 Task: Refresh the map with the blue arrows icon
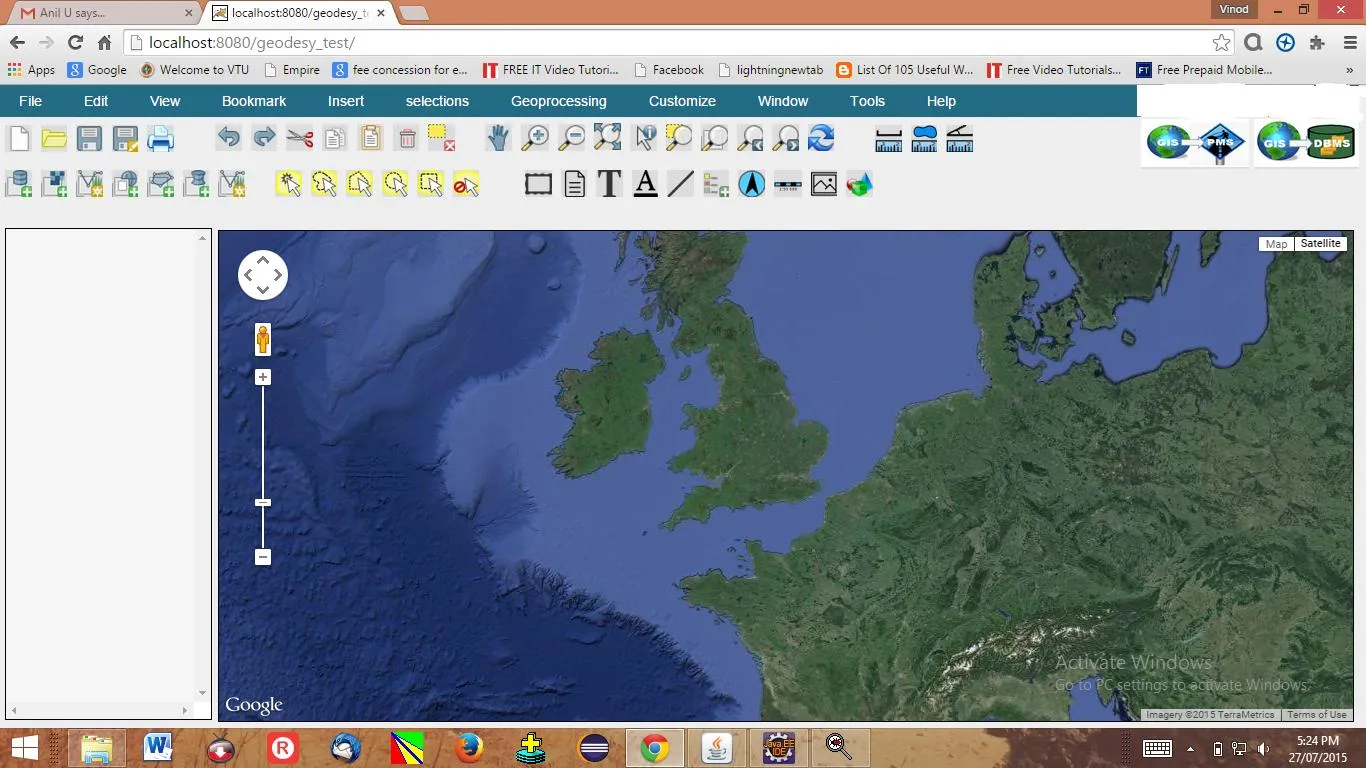[x=821, y=138]
